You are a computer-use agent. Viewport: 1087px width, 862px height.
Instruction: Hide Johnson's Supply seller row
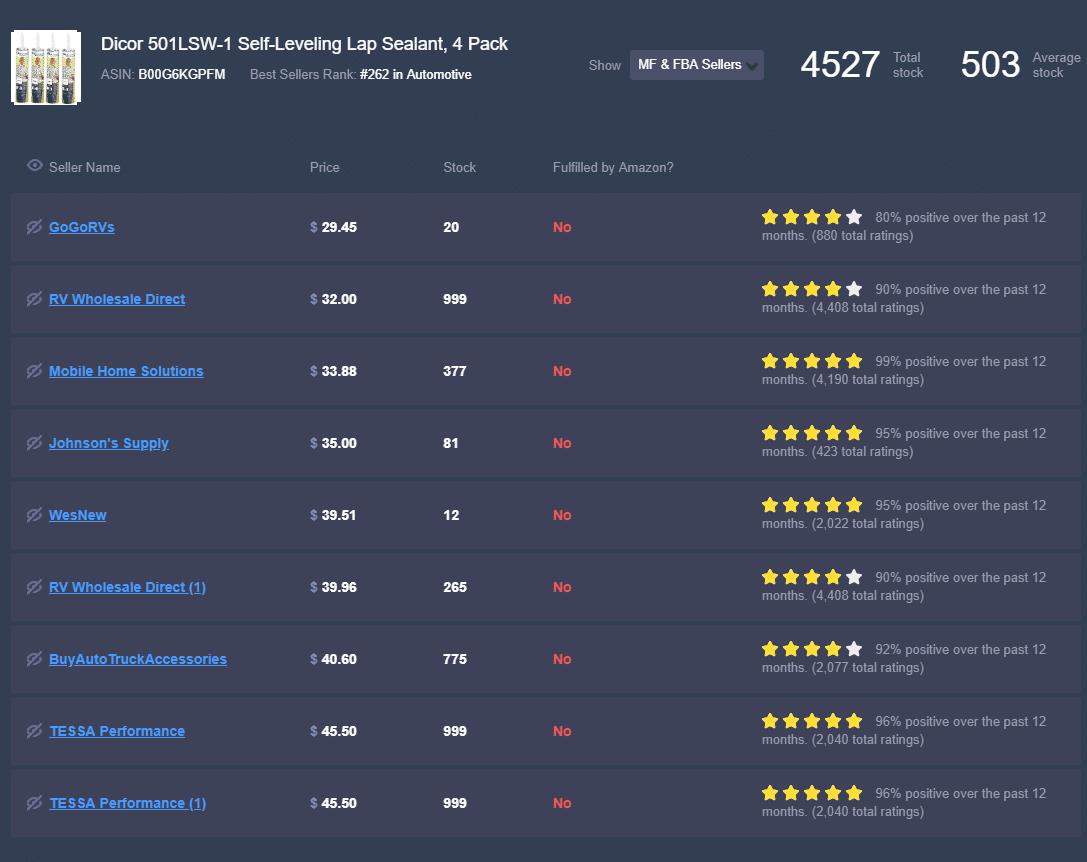point(34,443)
